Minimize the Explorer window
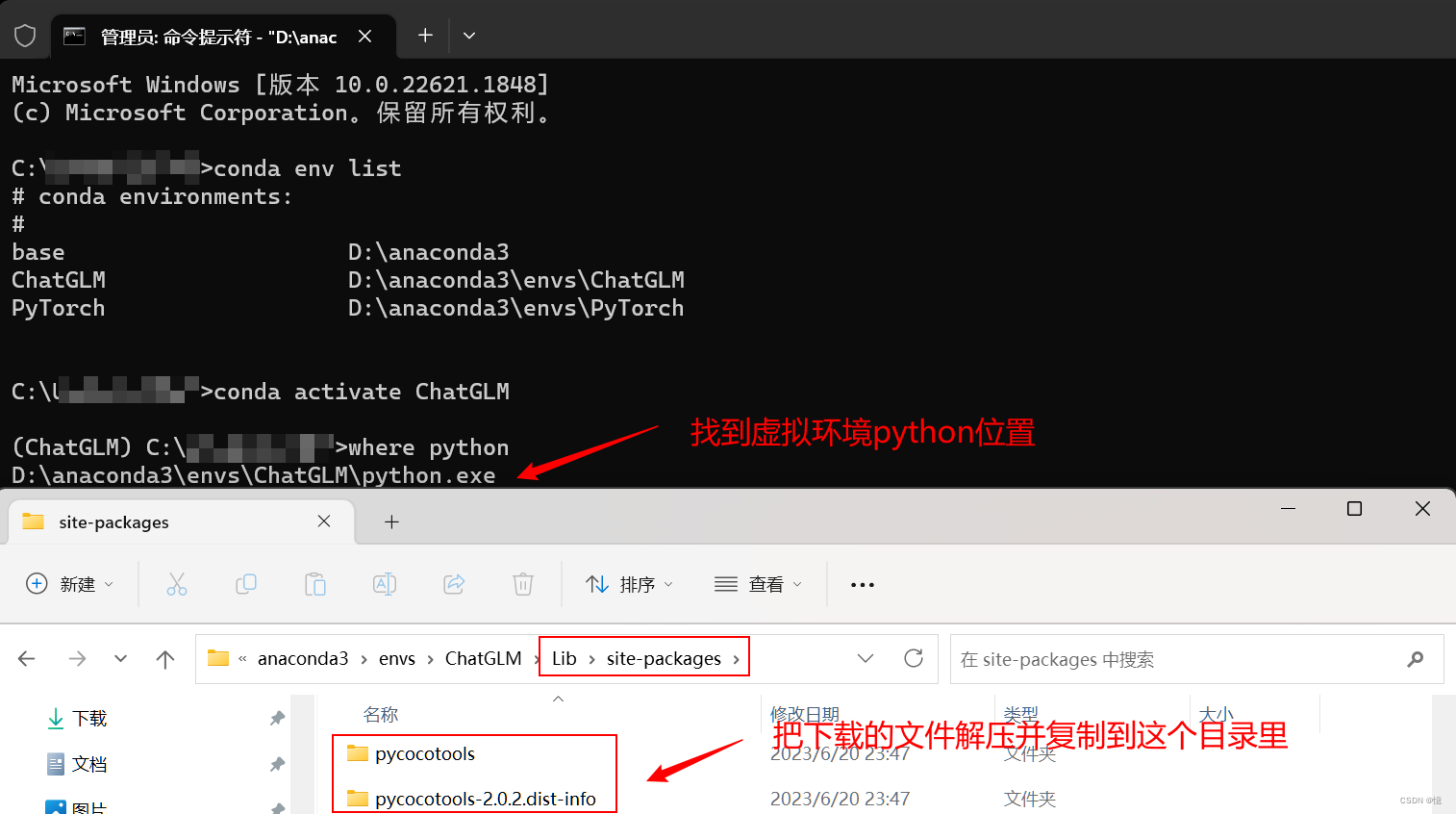 click(x=1289, y=508)
